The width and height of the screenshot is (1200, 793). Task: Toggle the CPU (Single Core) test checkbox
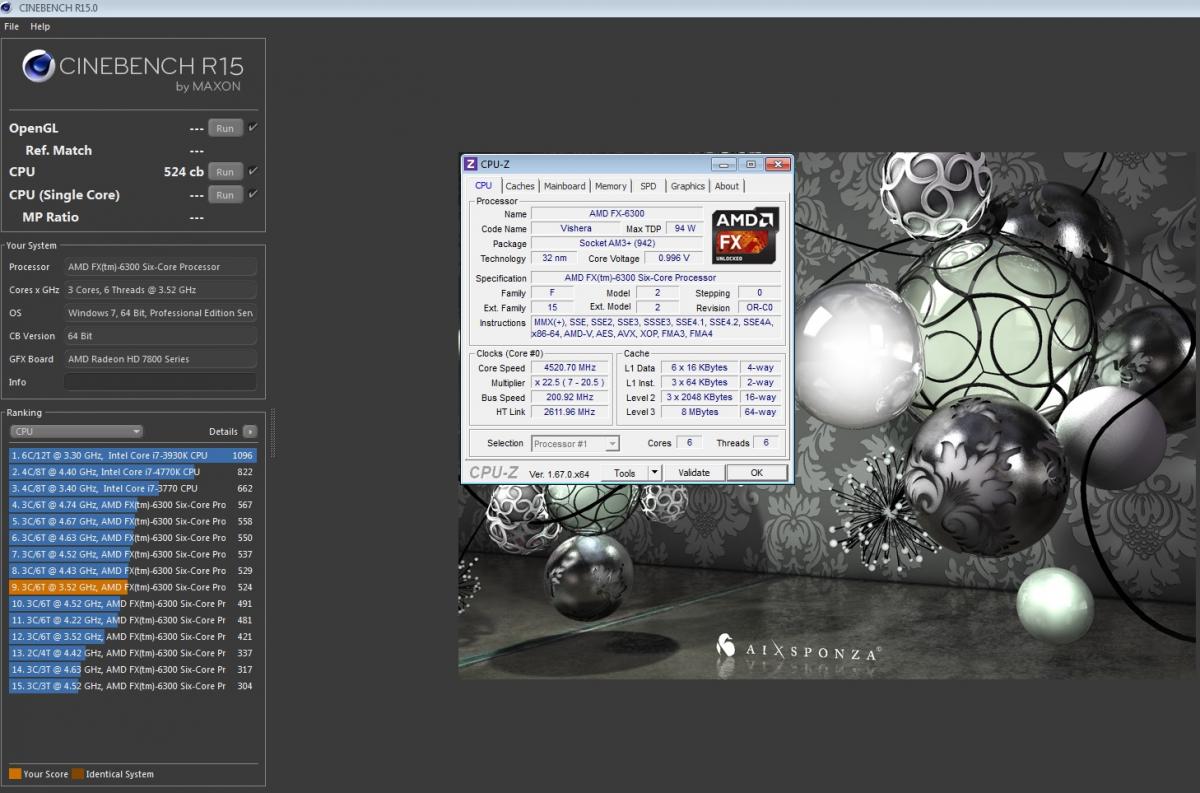(252, 194)
